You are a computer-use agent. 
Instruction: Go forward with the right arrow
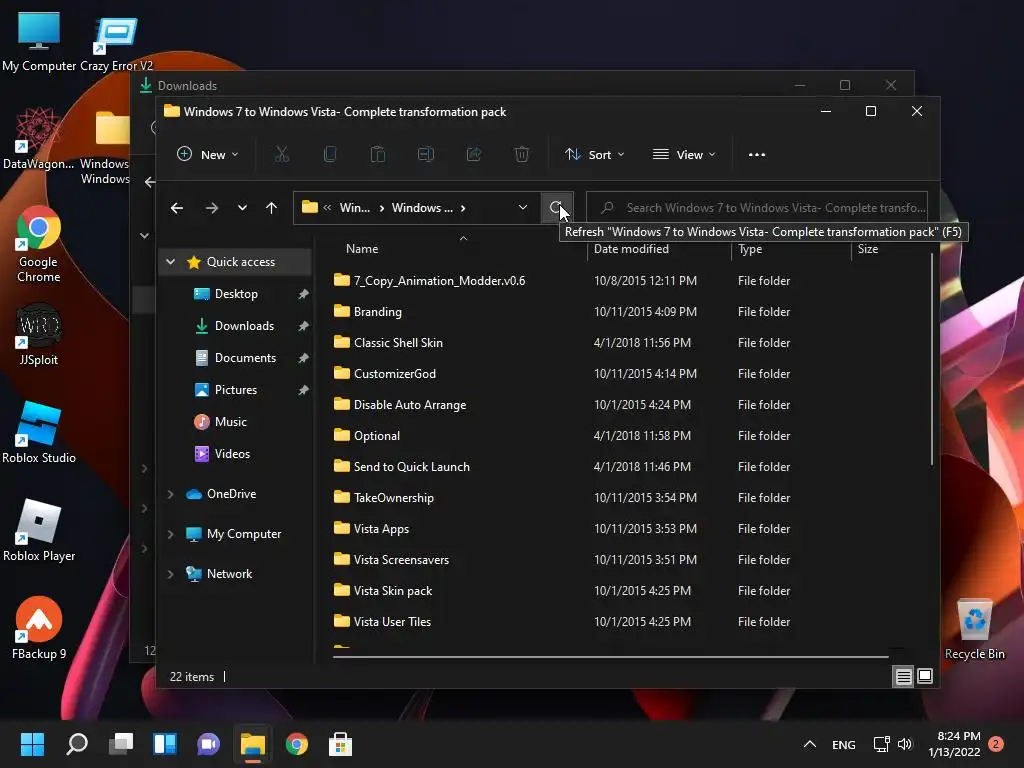(212, 208)
